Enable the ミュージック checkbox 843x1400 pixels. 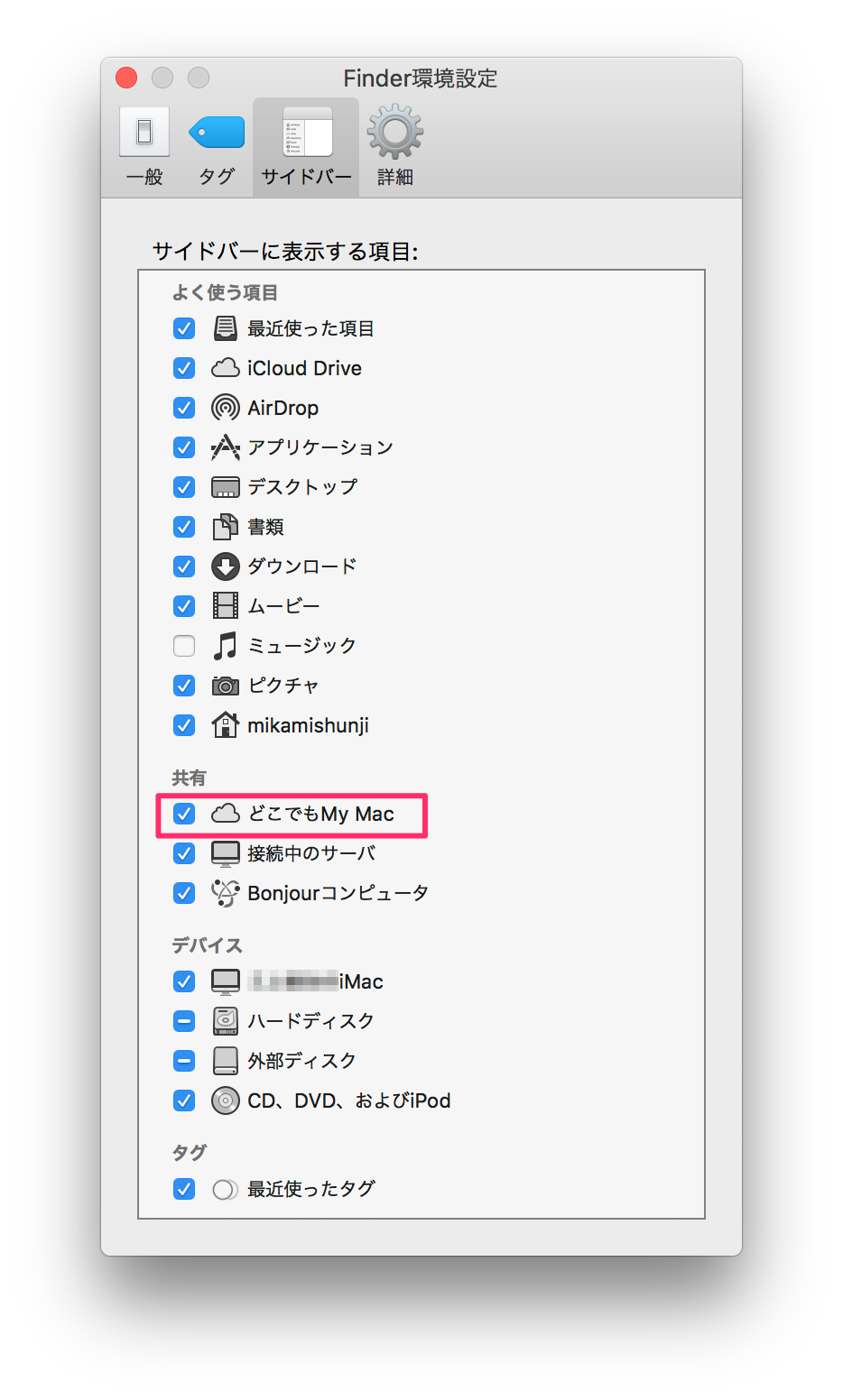183,646
